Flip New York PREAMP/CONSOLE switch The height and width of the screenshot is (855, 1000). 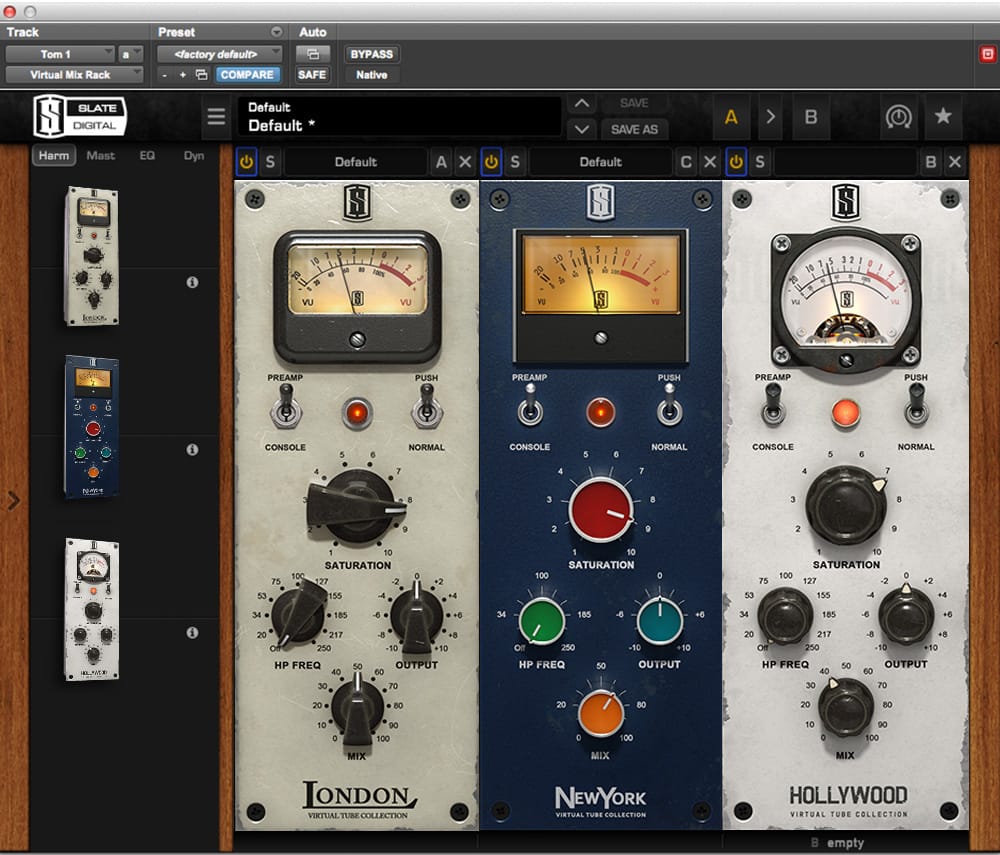coord(530,407)
